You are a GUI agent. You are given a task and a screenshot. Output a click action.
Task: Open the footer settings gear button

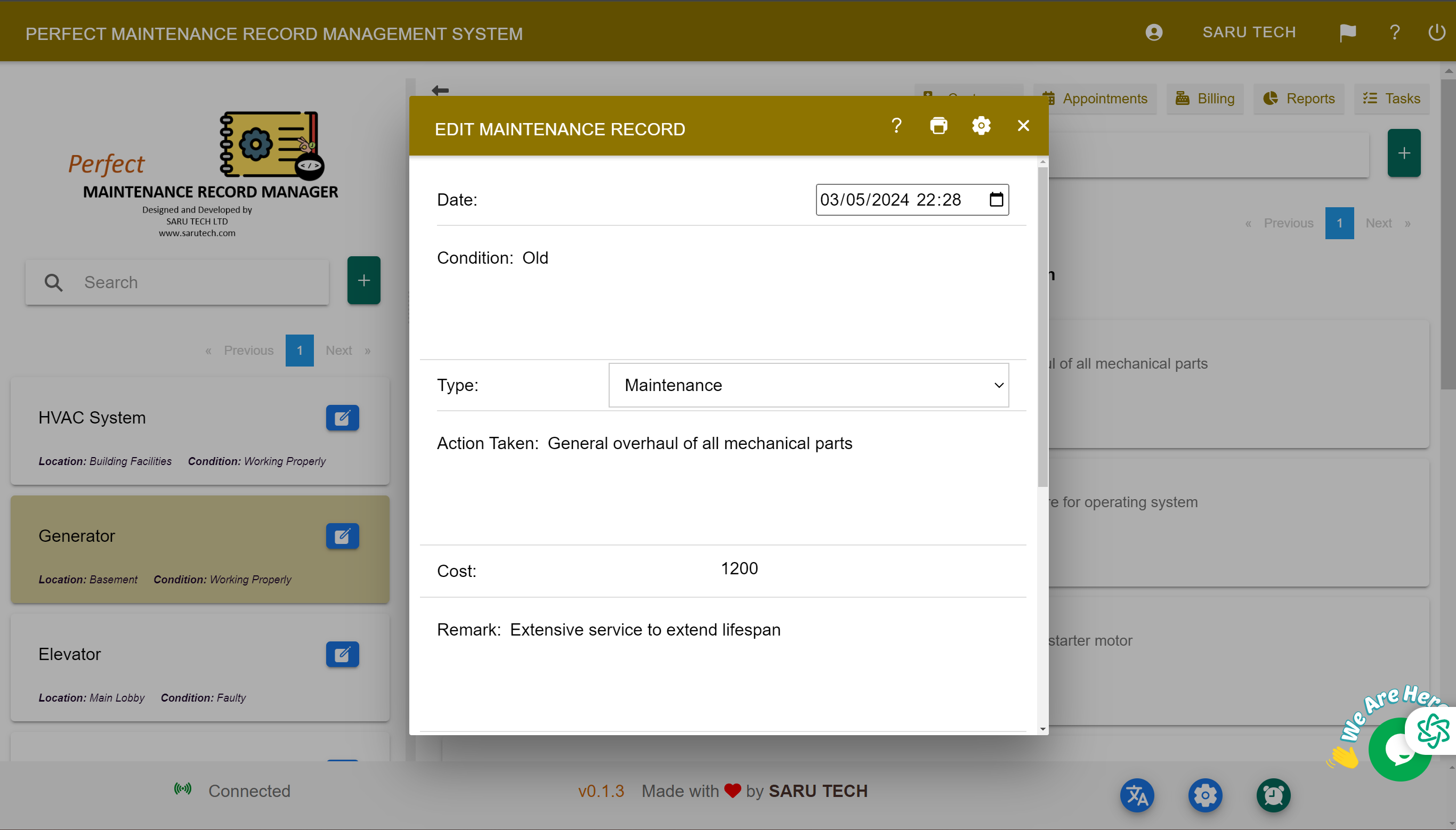pos(1205,796)
